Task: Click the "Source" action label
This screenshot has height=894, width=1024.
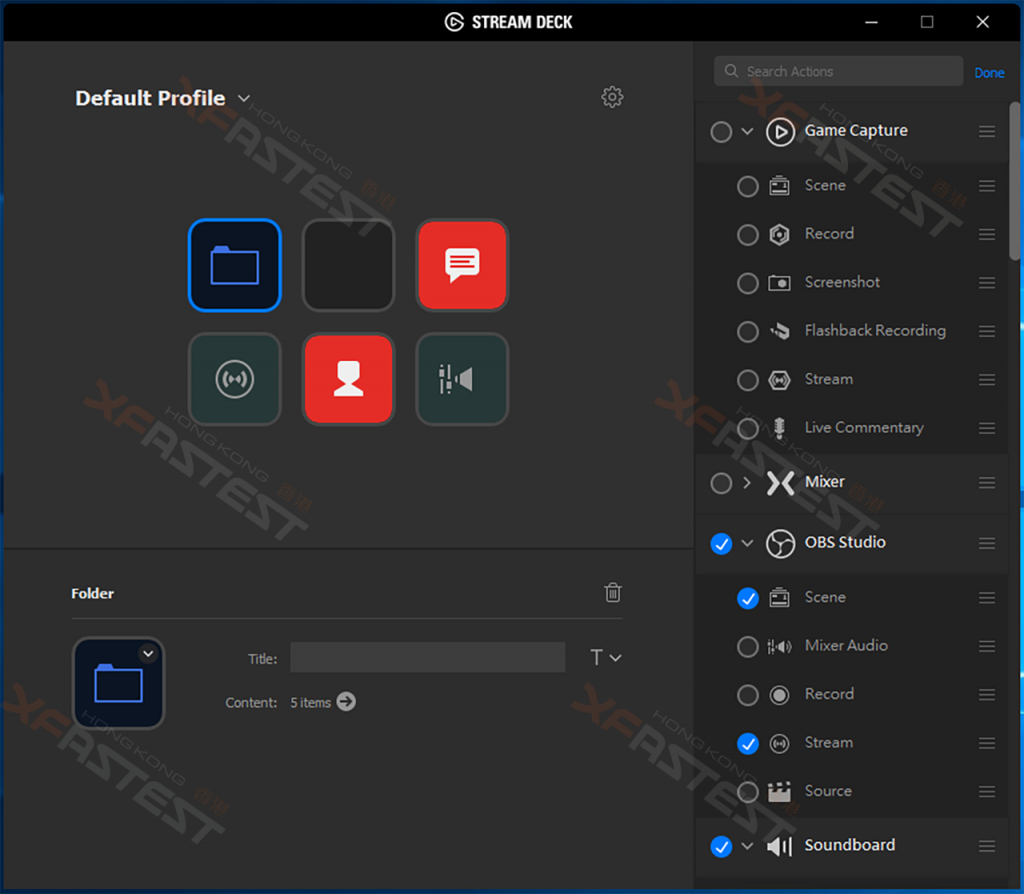Action: tap(828, 791)
